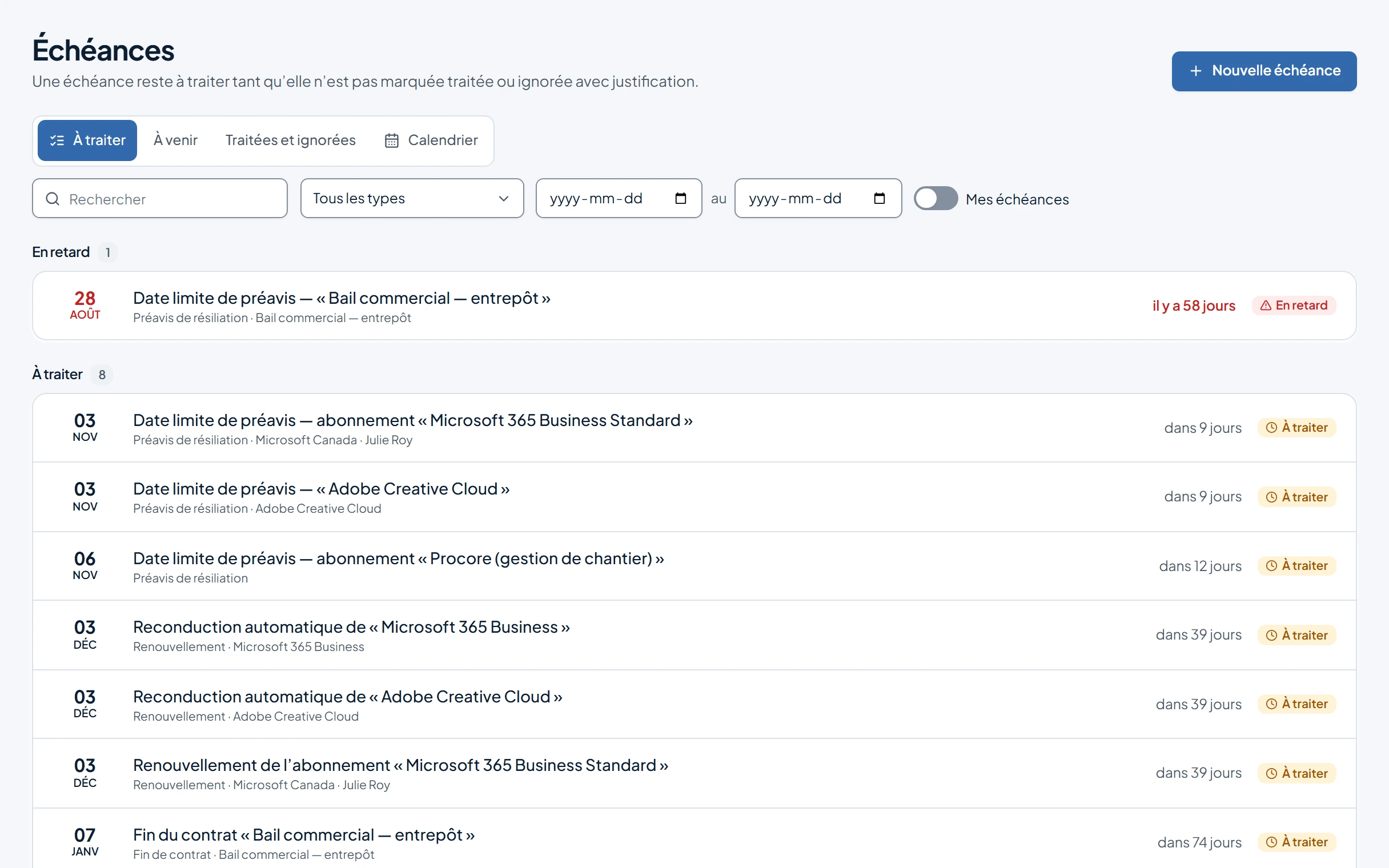Open Reconduction automatique de Adobe Creative Cloud
The width and height of the screenshot is (1389, 868).
(694, 704)
